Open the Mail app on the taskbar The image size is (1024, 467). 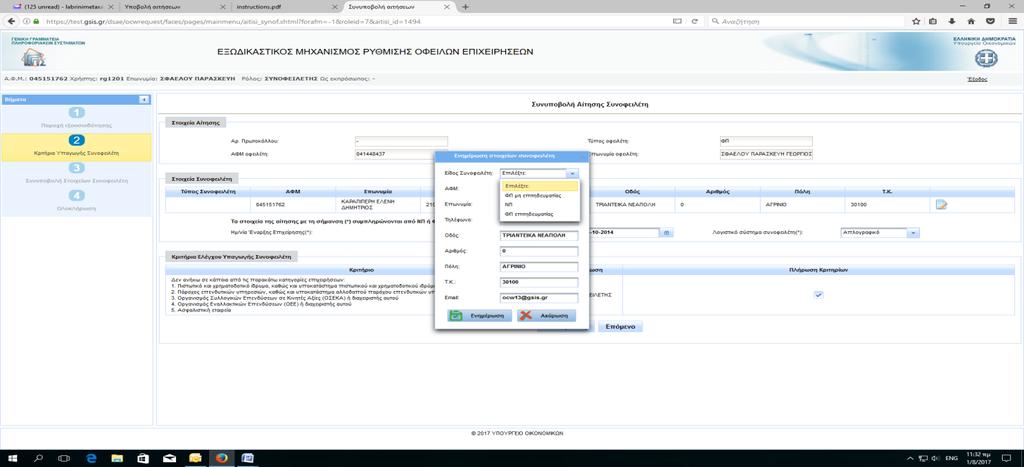point(170,458)
